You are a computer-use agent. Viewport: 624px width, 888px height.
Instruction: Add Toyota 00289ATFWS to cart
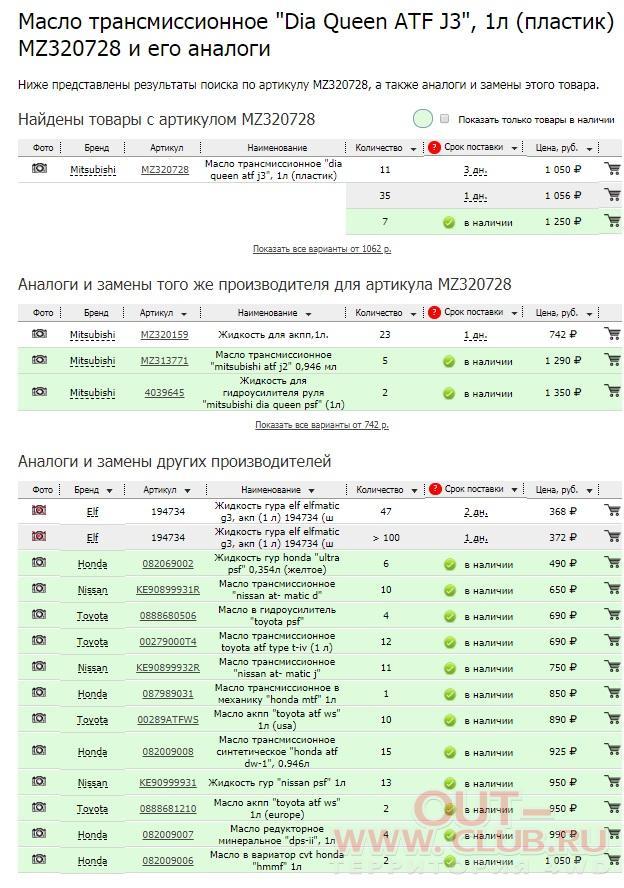coord(612,719)
